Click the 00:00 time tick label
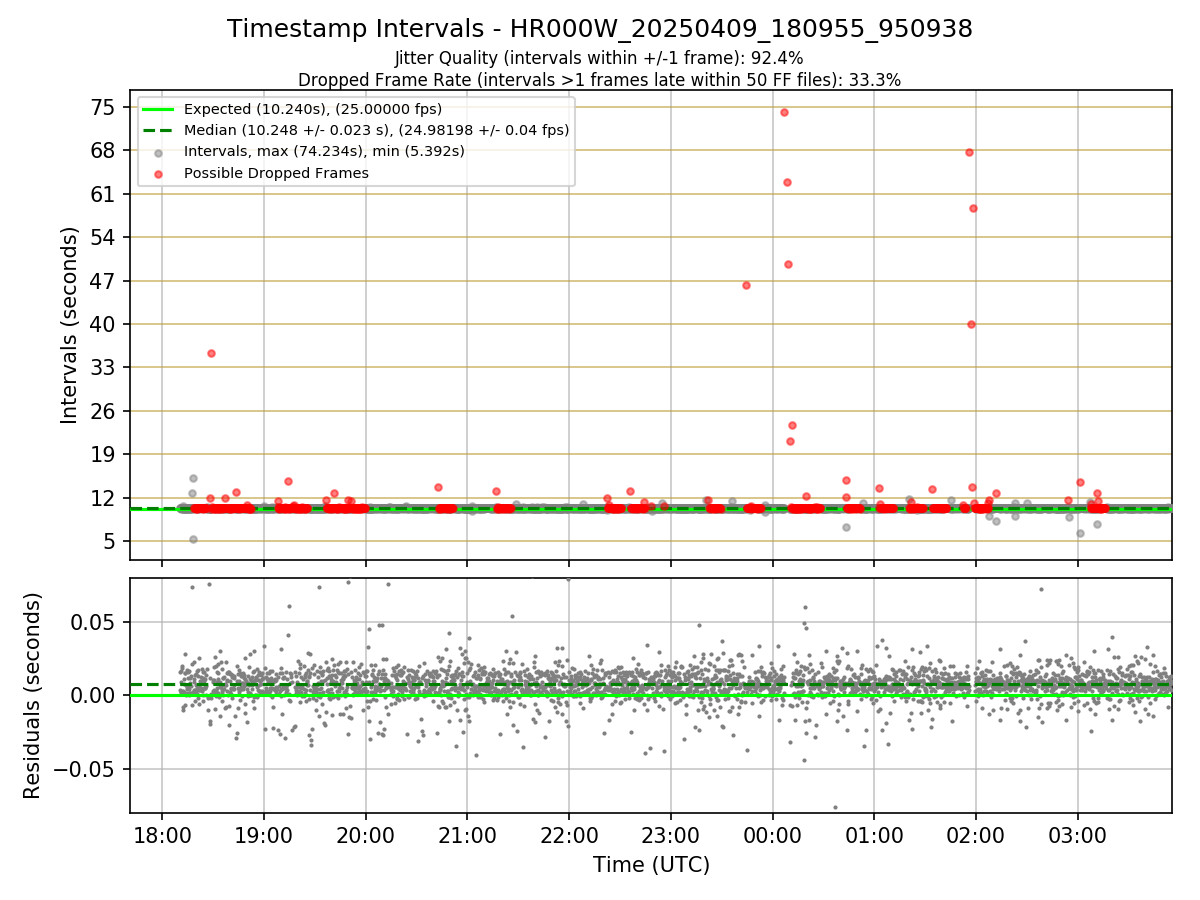Viewport: 1200px width, 900px height. coord(773,836)
